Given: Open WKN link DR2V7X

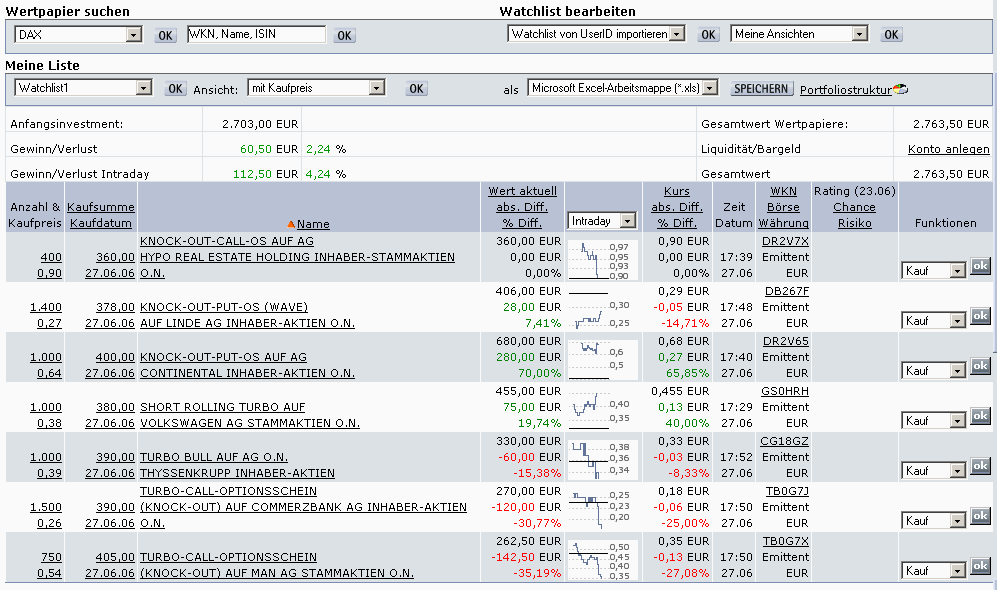Looking at the screenshot, I should (x=785, y=241).
